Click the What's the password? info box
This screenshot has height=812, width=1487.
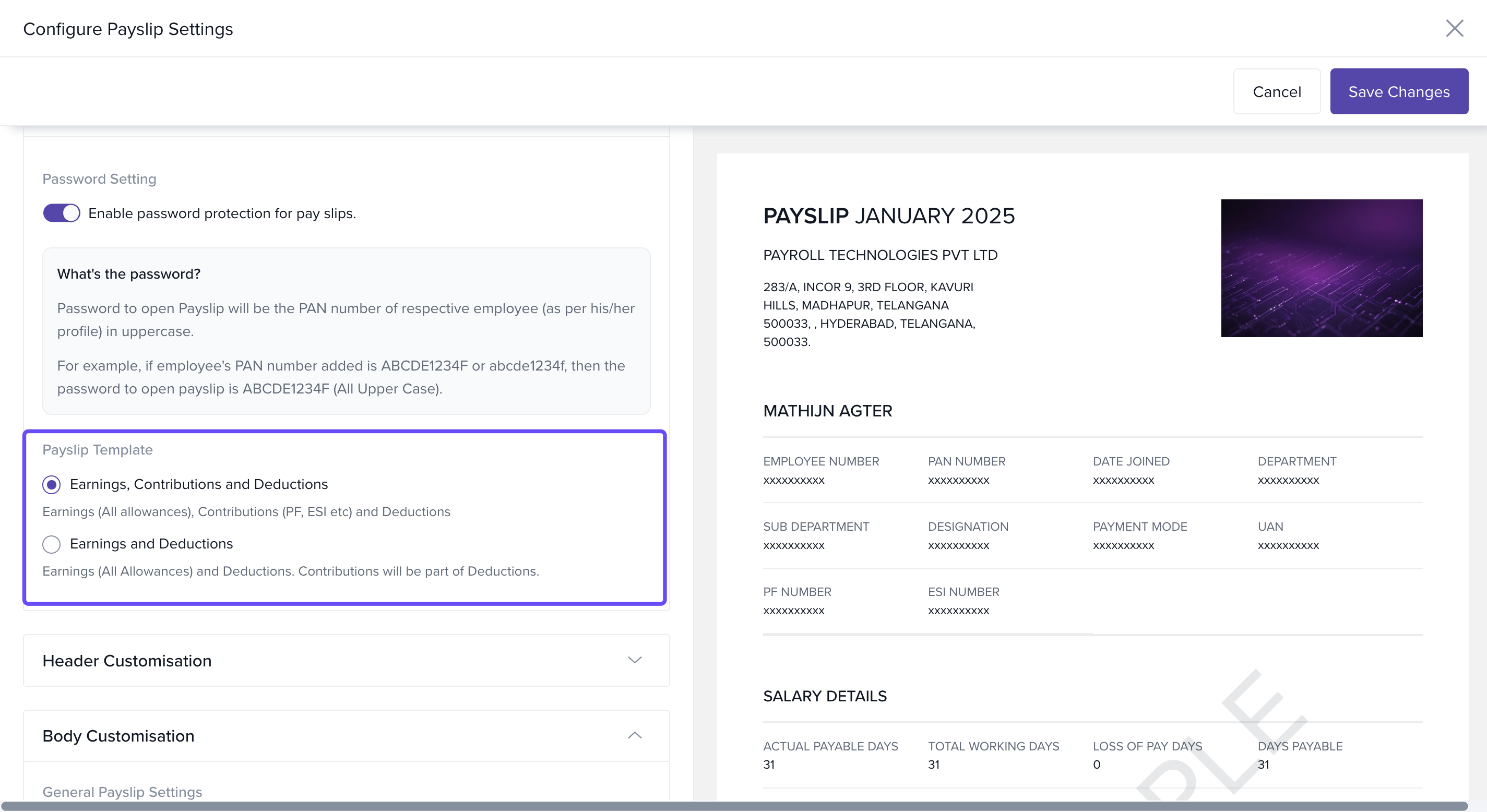pos(347,331)
